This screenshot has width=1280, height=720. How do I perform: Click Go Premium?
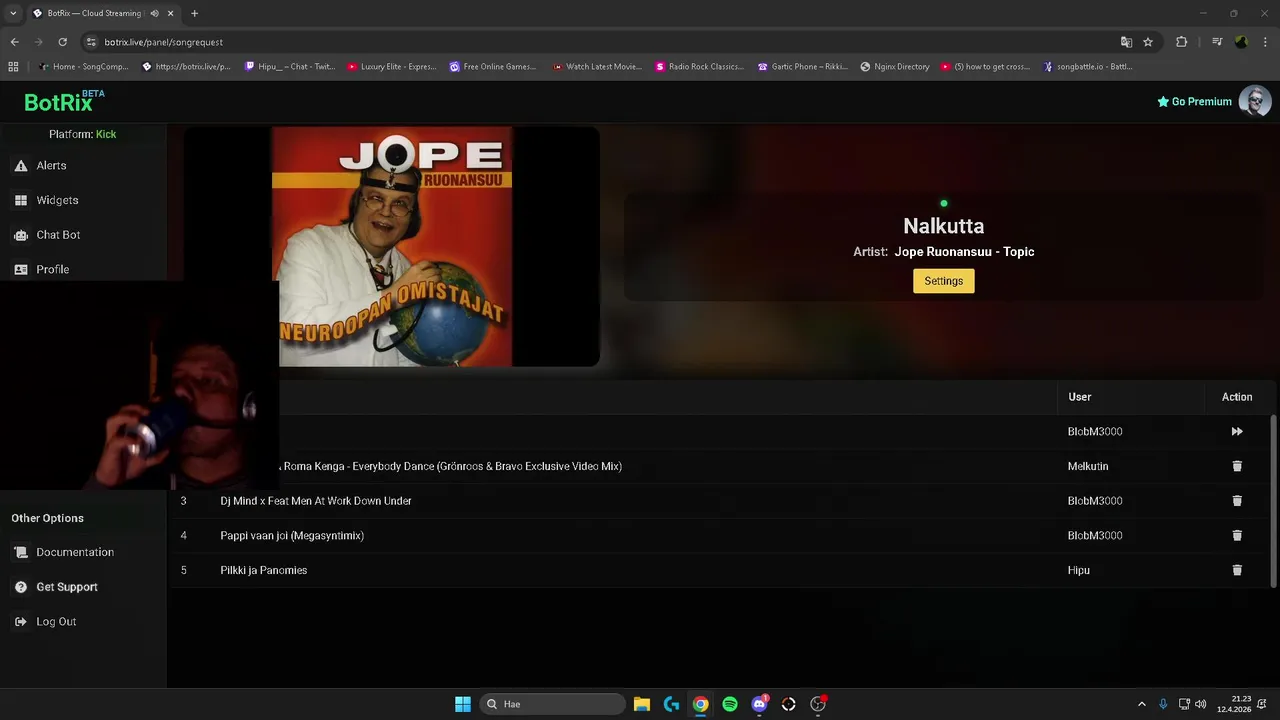(x=1194, y=101)
